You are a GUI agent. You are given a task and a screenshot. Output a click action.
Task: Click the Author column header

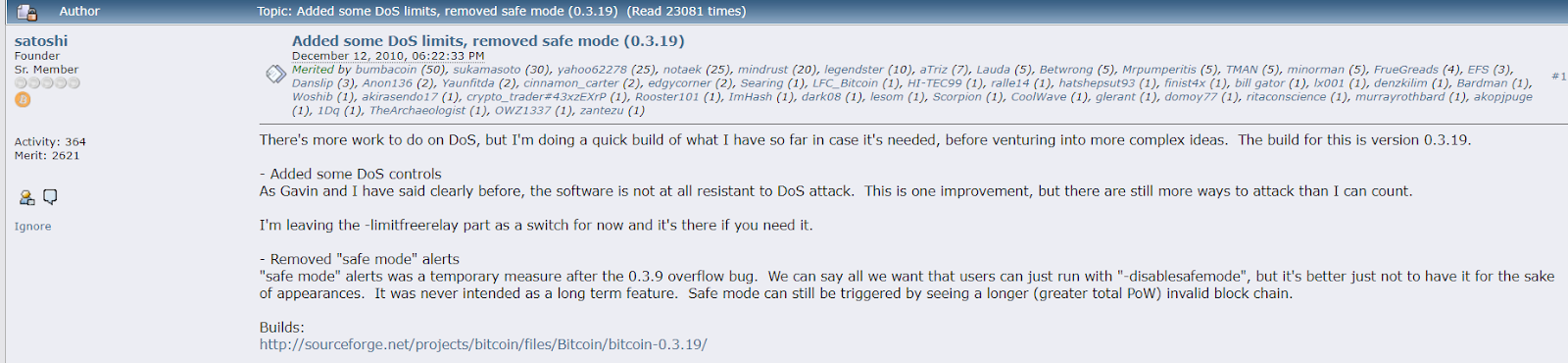point(79,12)
